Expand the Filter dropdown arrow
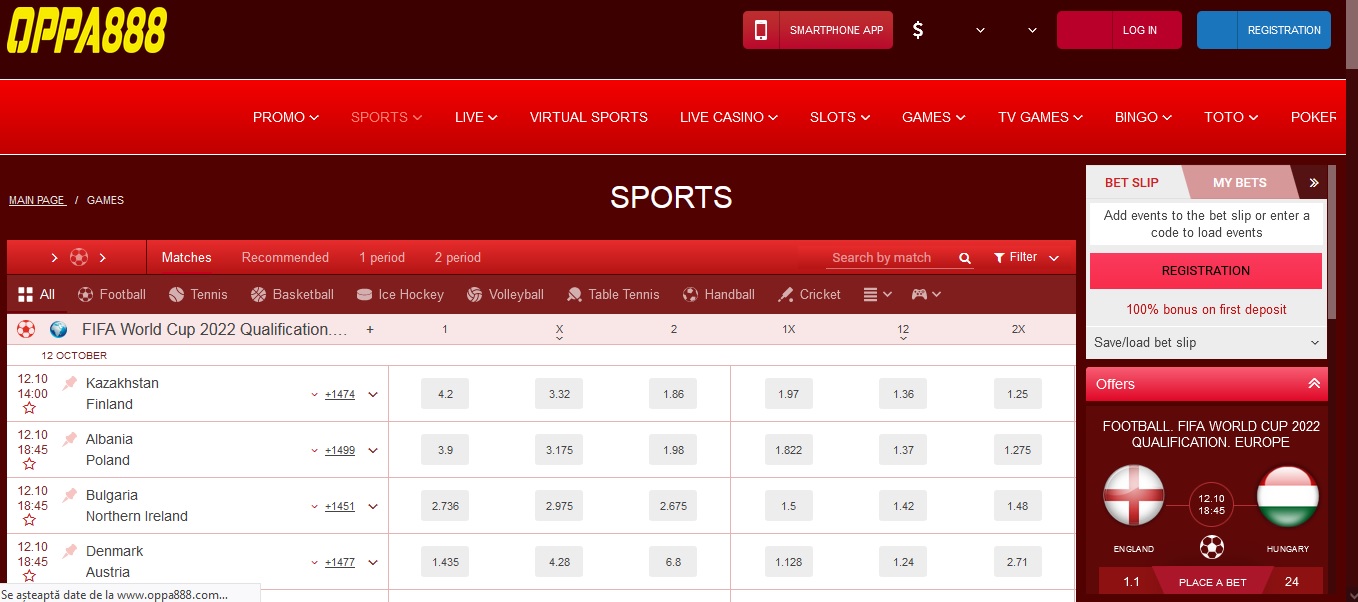This screenshot has width=1358, height=602. [1054, 258]
